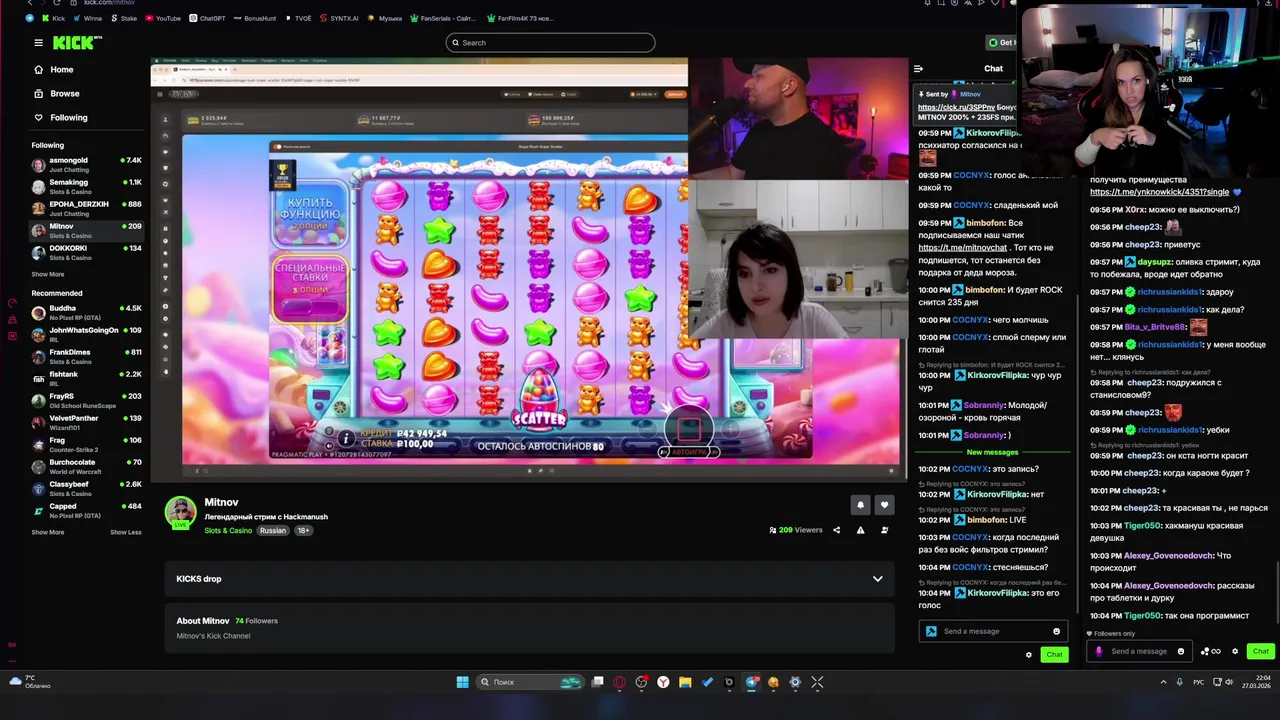Click Windows Start button
Viewport: 1280px width, 720px height.
coord(462,682)
